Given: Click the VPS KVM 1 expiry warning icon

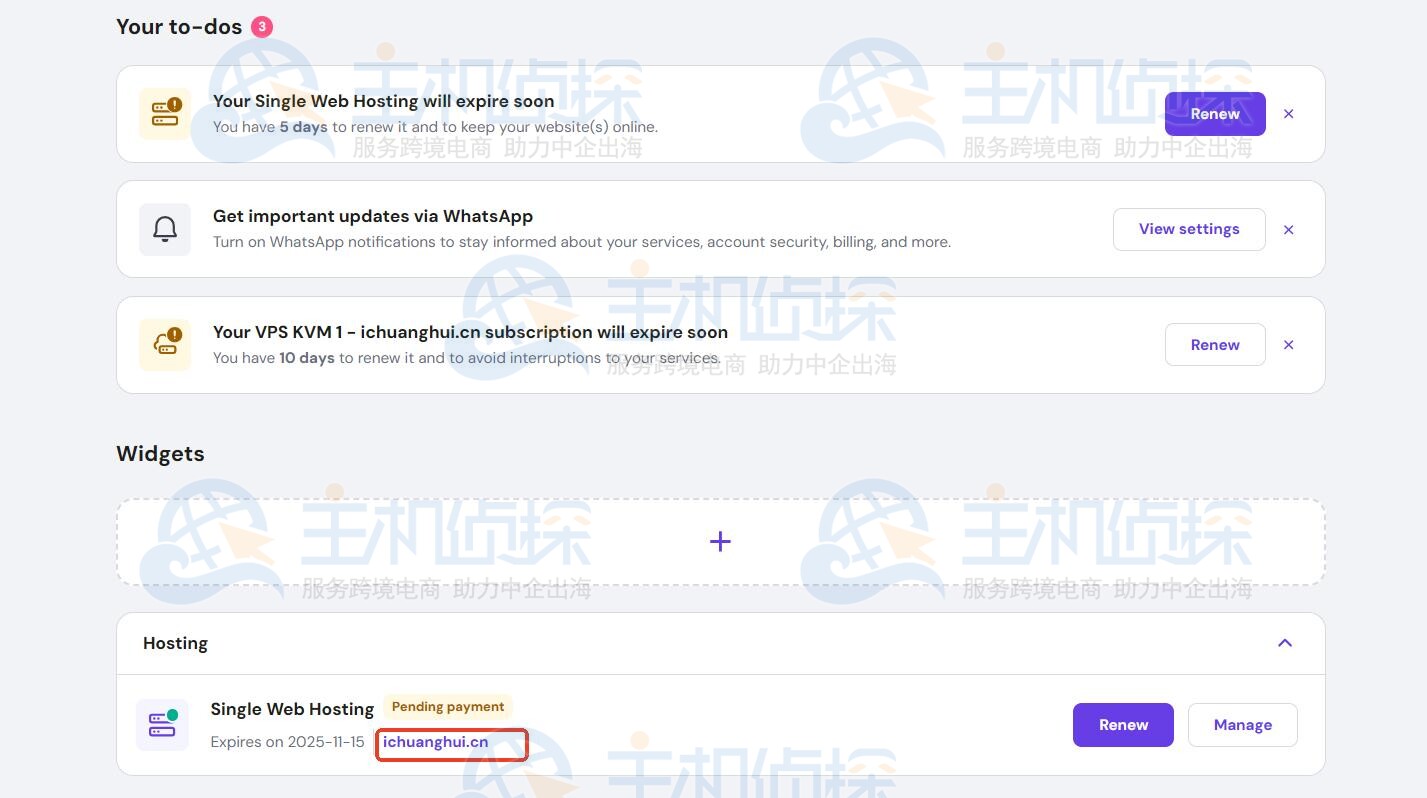Looking at the screenshot, I should 165,345.
